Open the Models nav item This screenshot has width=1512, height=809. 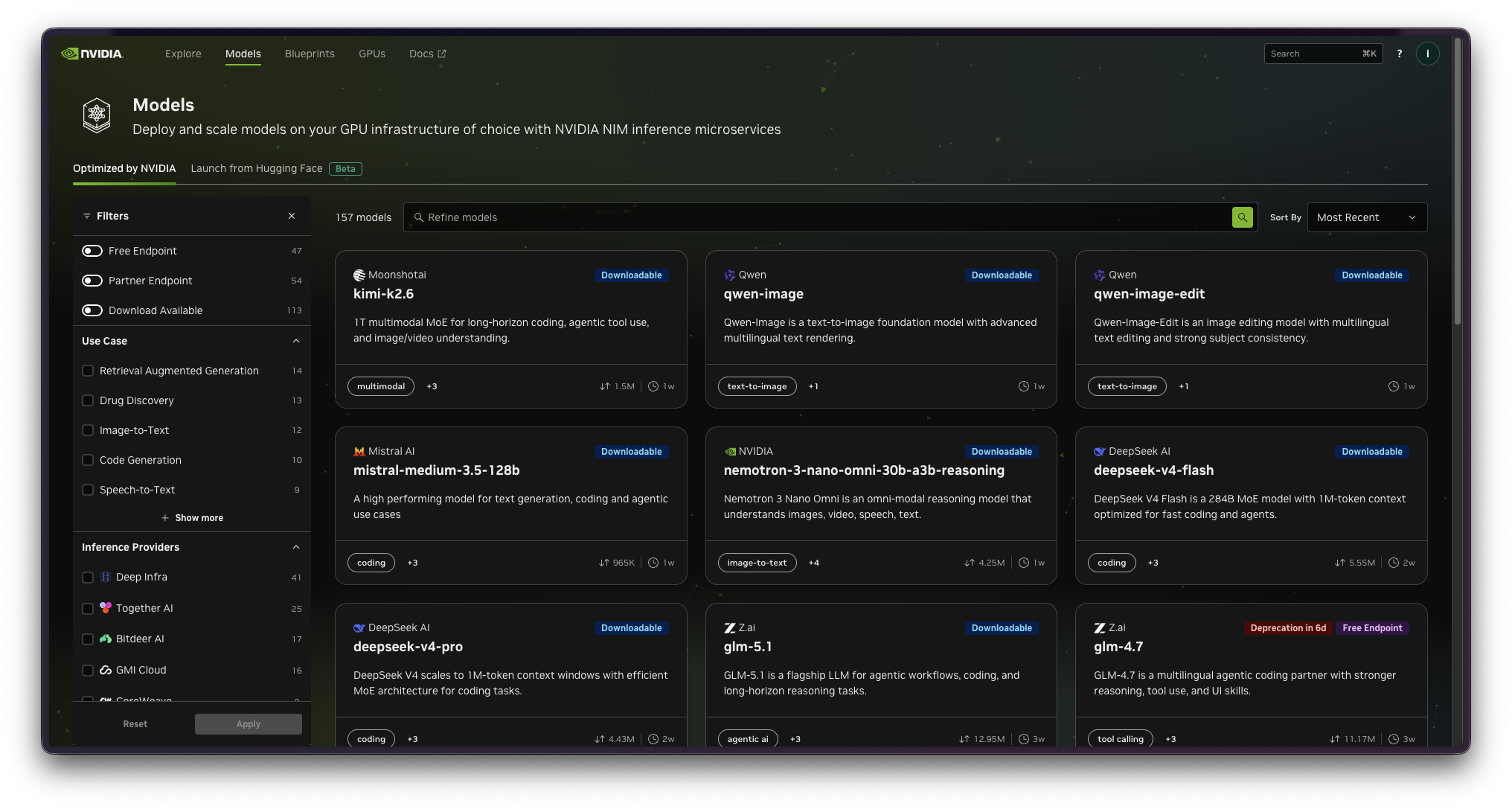[x=243, y=54]
